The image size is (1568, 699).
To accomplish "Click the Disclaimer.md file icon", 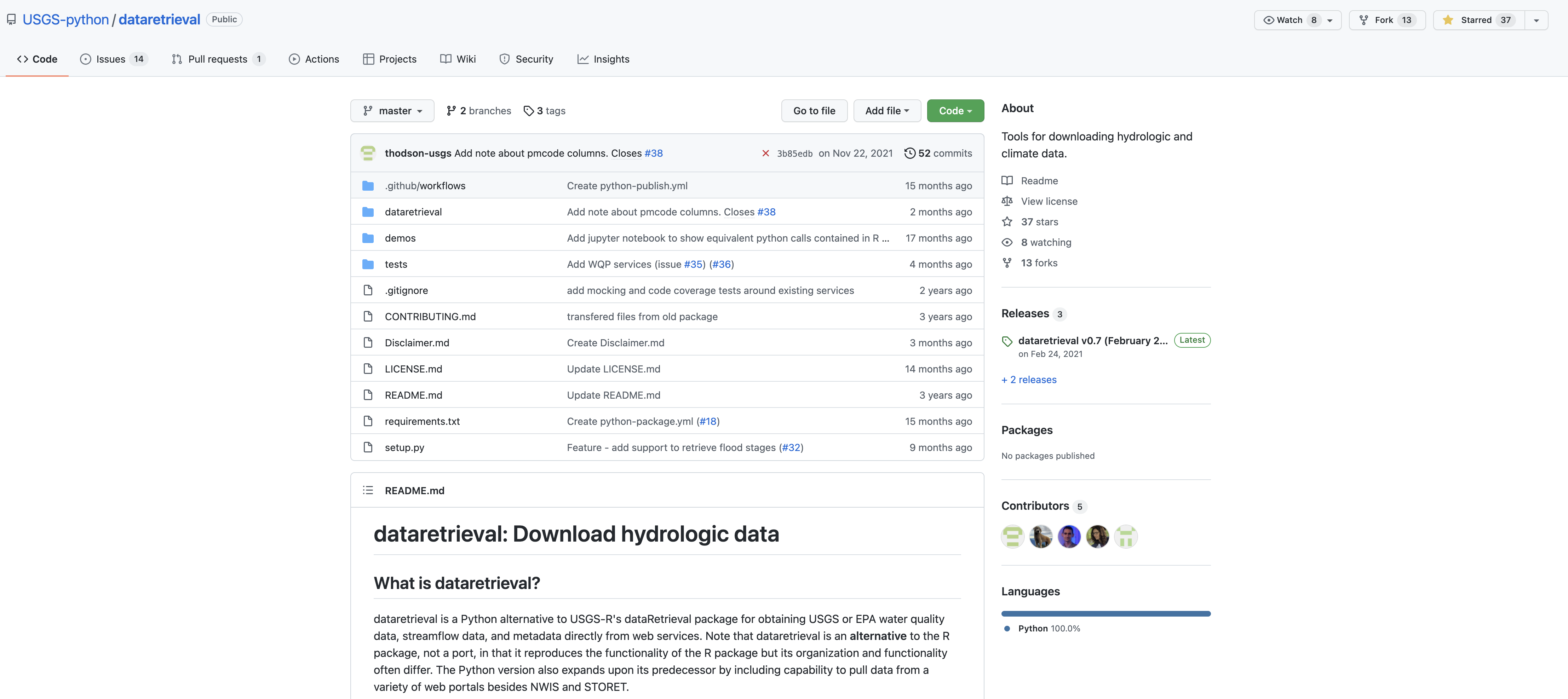I will pyautogui.click(x=368, y=342).
